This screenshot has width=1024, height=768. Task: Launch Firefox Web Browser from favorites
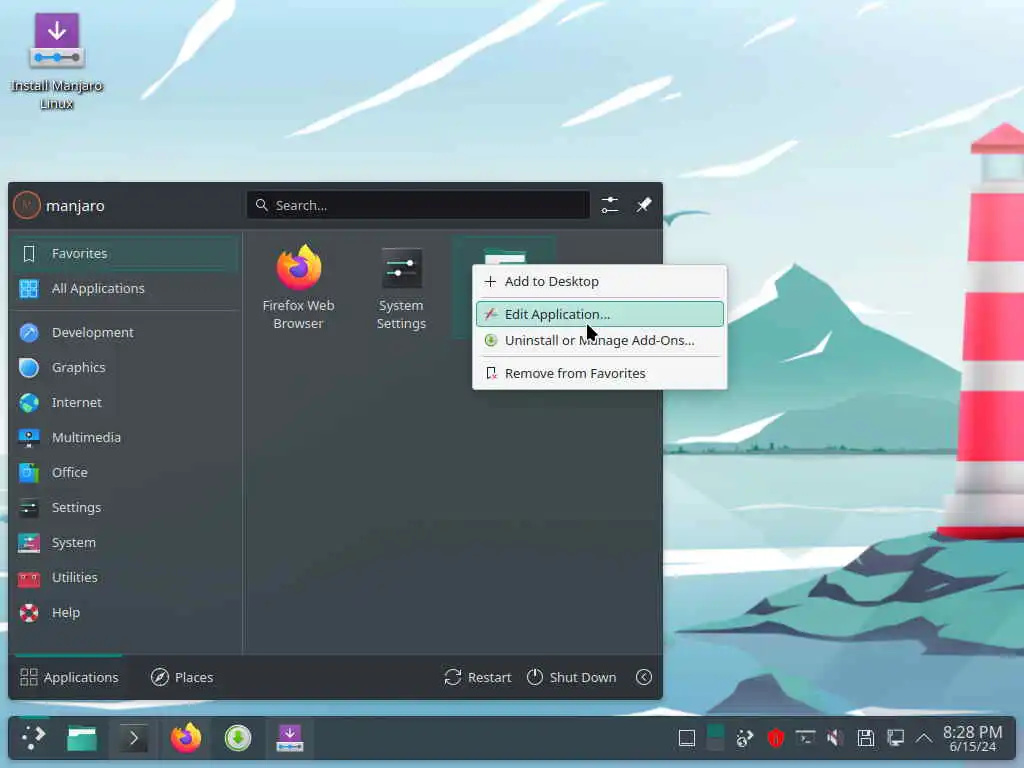click(x=298, y=287)
